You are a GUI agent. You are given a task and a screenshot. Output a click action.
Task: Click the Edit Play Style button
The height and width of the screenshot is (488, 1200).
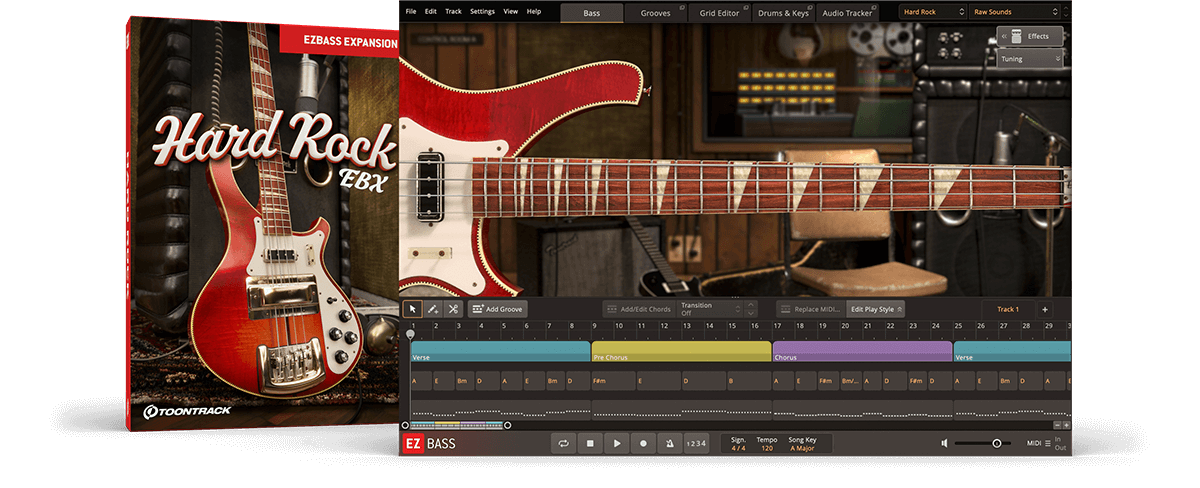pos(876,309)
